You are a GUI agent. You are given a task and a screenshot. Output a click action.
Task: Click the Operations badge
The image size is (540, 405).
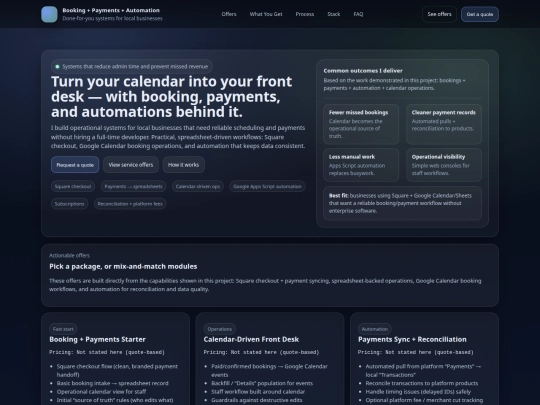[220, 329]
